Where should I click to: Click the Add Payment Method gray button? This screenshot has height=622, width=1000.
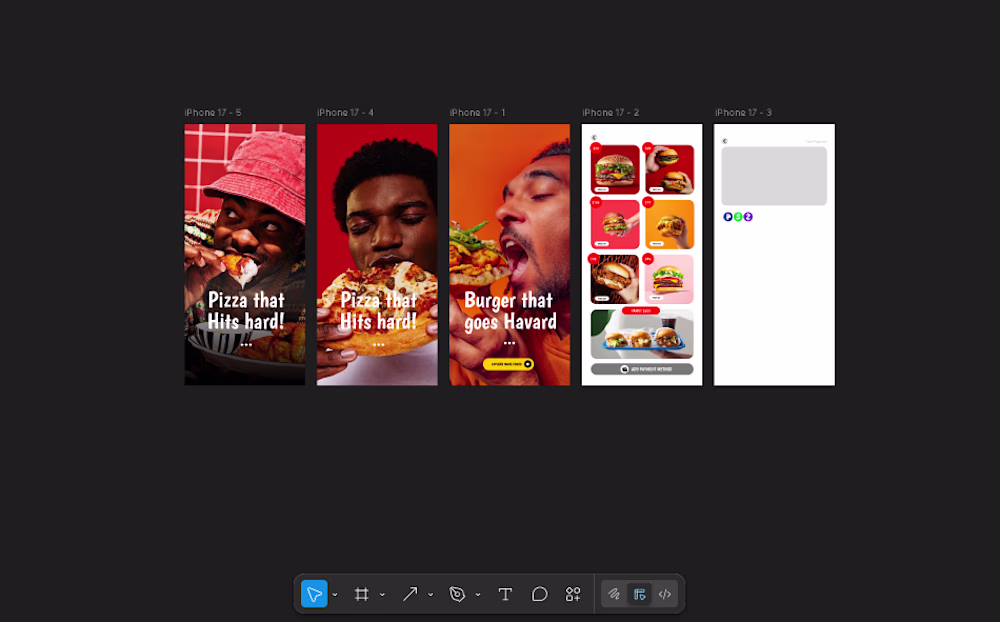point(642,369)
